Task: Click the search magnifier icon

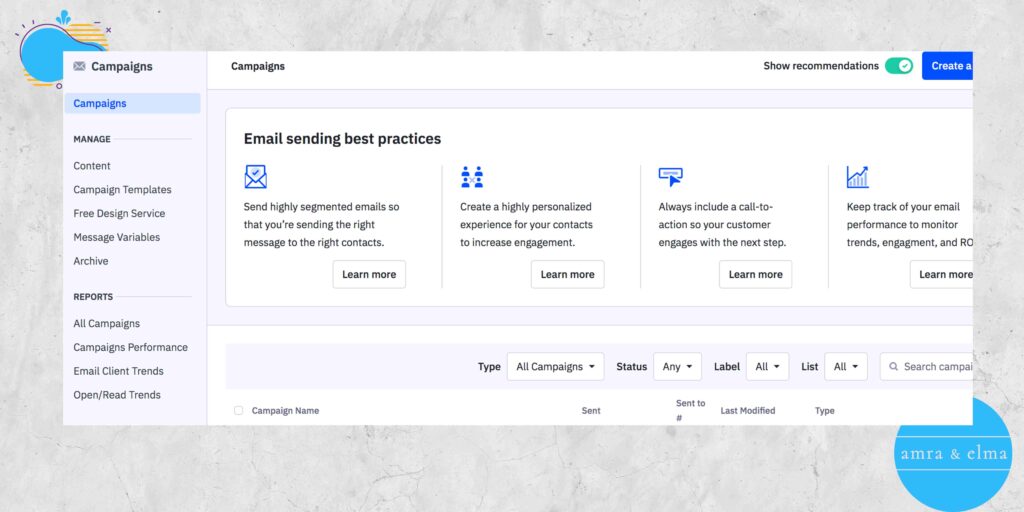Action: point(893,366)
